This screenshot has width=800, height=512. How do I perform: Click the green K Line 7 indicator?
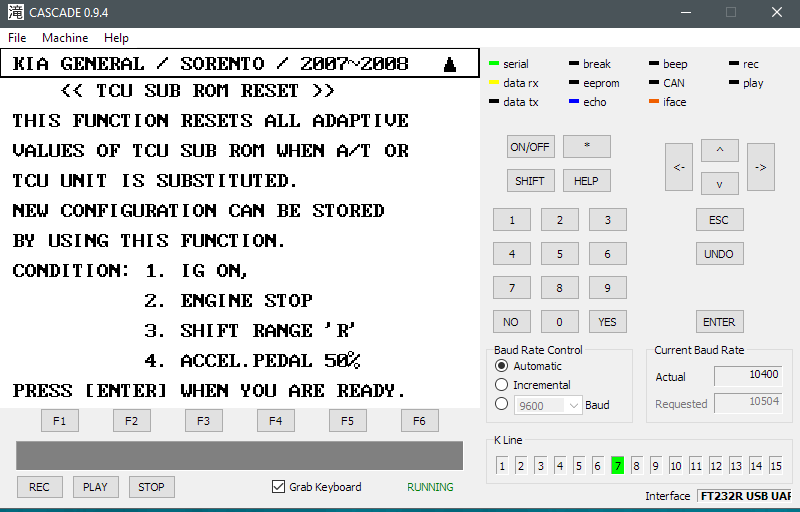617,466
